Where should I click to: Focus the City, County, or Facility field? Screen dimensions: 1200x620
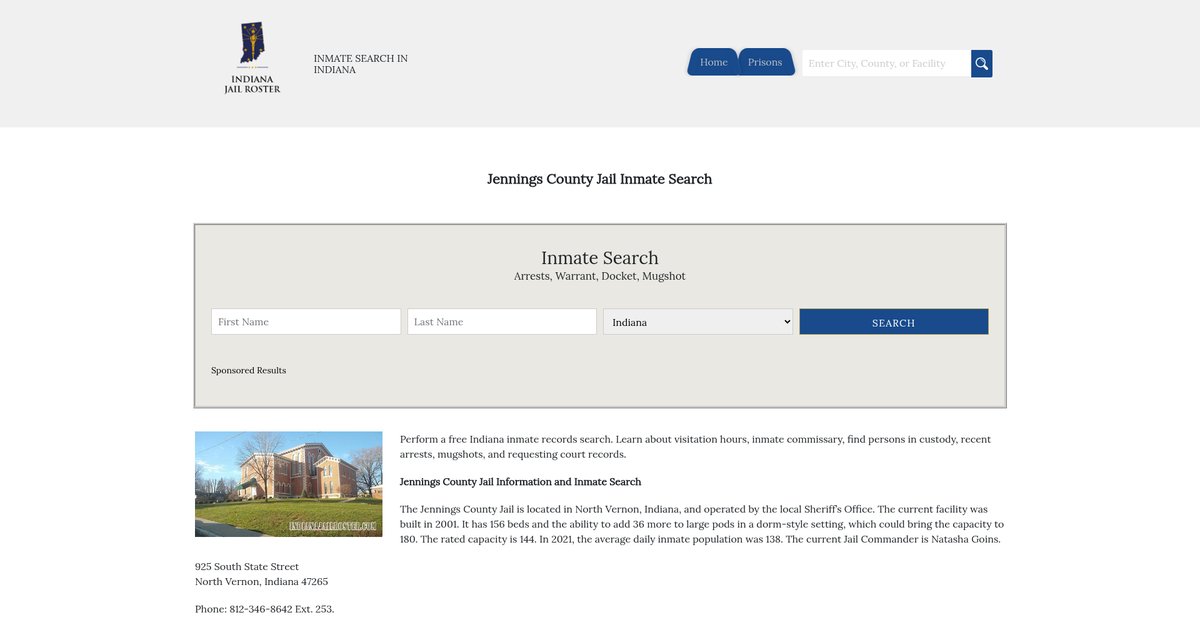point(885,64)
